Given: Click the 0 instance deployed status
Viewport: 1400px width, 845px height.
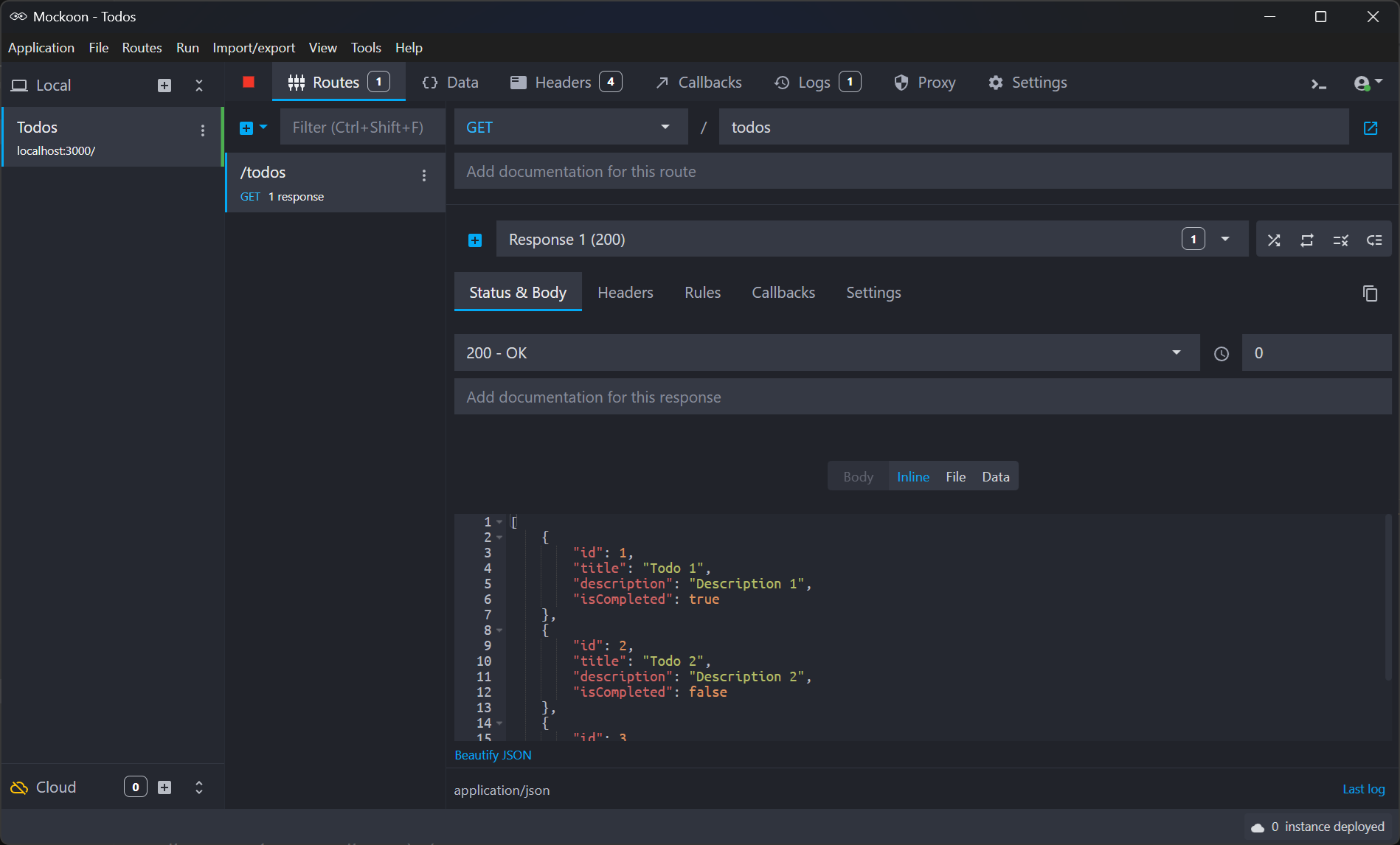Looking at the screenshot, I should (1318, 827).
